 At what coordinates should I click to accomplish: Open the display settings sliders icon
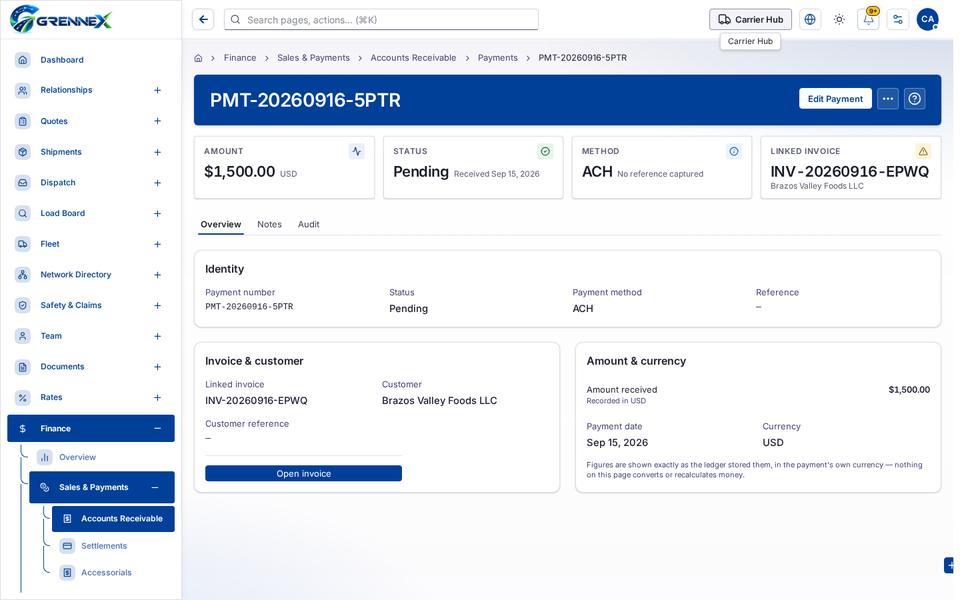point(898,20)
